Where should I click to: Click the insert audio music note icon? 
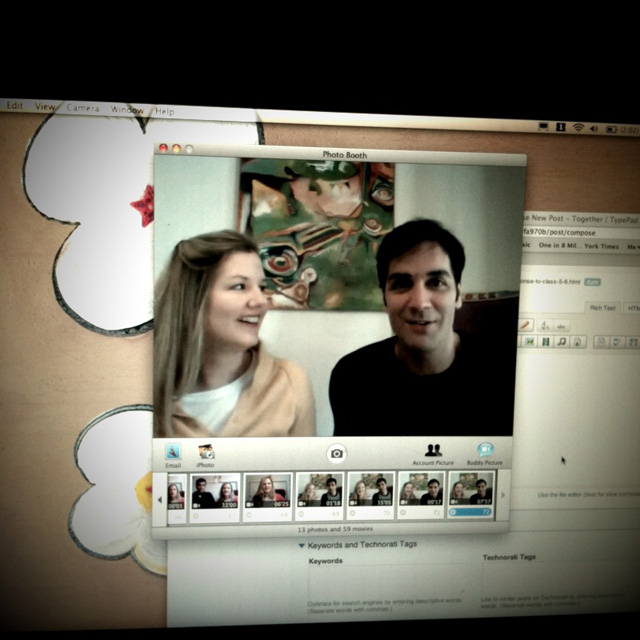562,342
